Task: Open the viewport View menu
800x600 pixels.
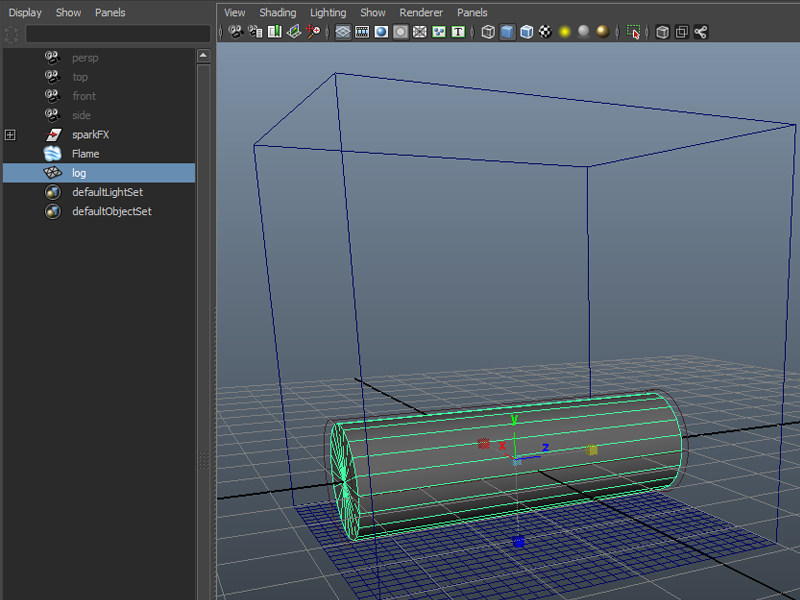Action: coord(235,13)
